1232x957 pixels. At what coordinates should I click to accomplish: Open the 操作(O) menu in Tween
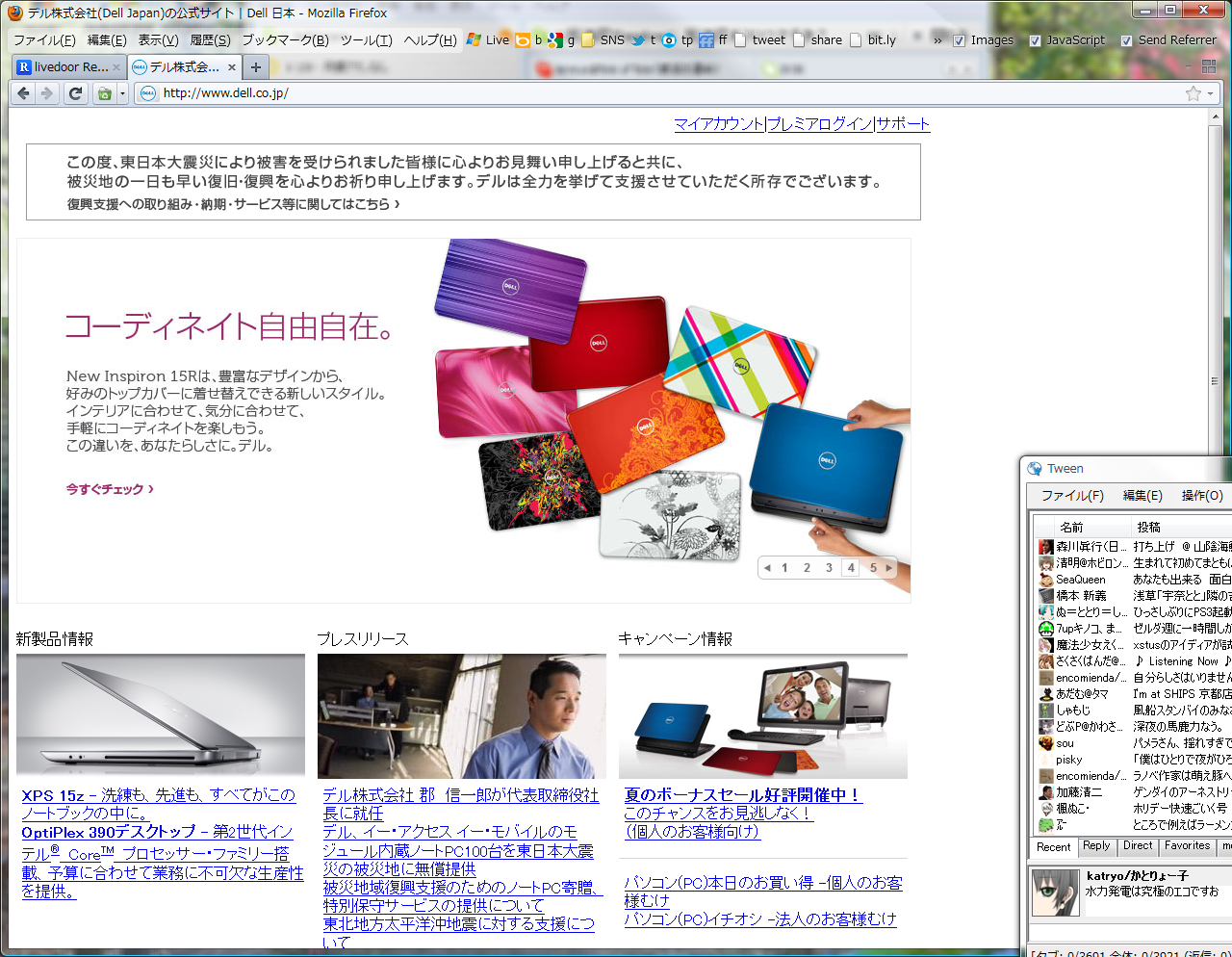coord(1202,495)
